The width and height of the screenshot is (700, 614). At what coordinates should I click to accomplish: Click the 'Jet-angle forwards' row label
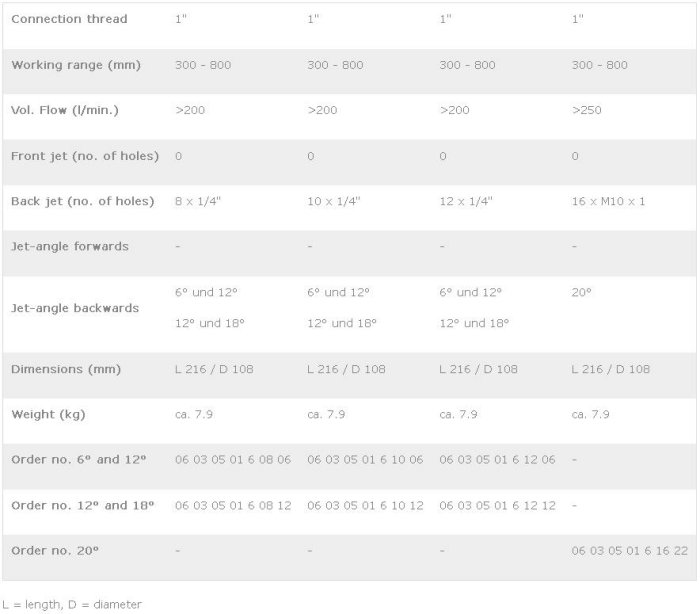click(69, 246)
